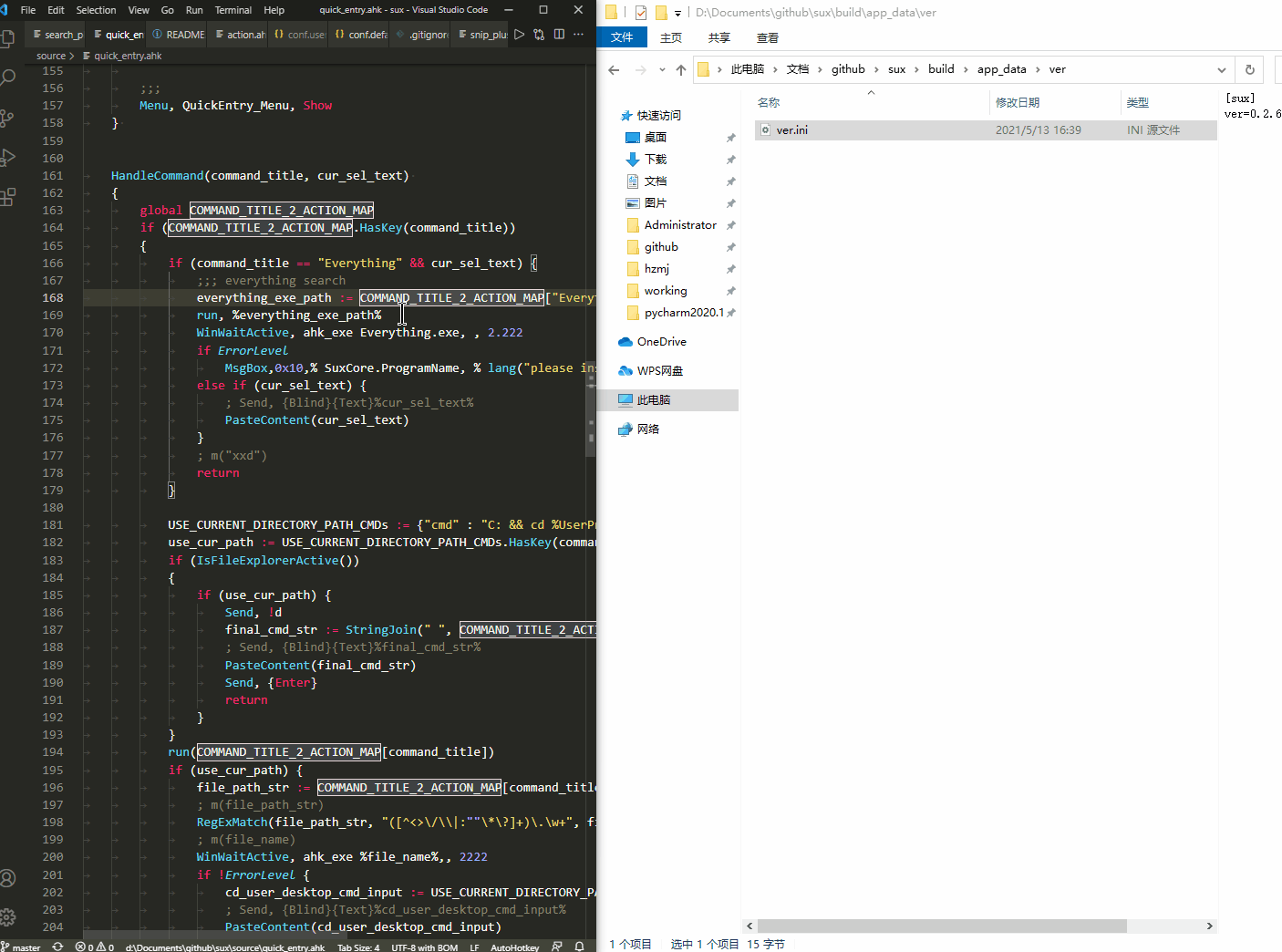The width and height of the screenshot is (1282, 952).
Task: Open the Accounts menu in VS Code
Action: (x=8, y=878)
